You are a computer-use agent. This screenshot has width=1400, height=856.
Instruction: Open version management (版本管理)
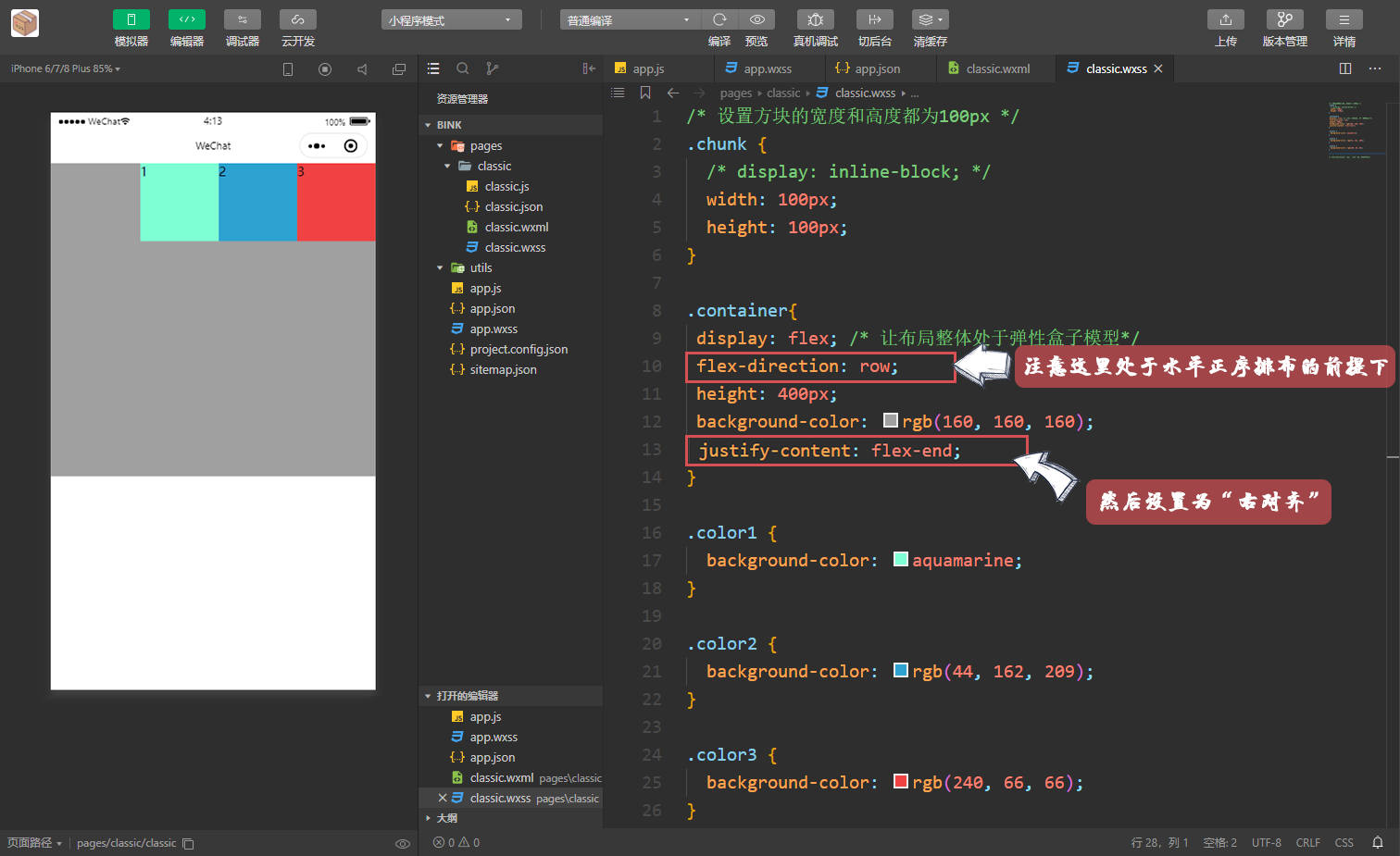(x=1285, y=19)
